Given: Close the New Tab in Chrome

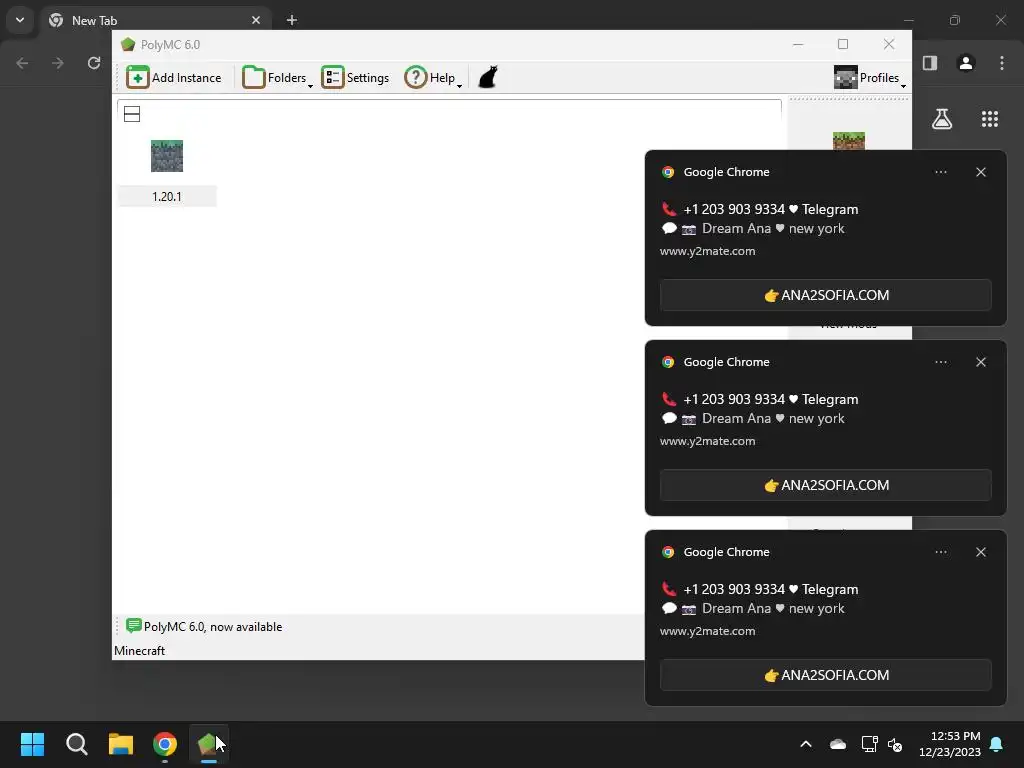Looking at the screenshot, I should pos(256,20).
